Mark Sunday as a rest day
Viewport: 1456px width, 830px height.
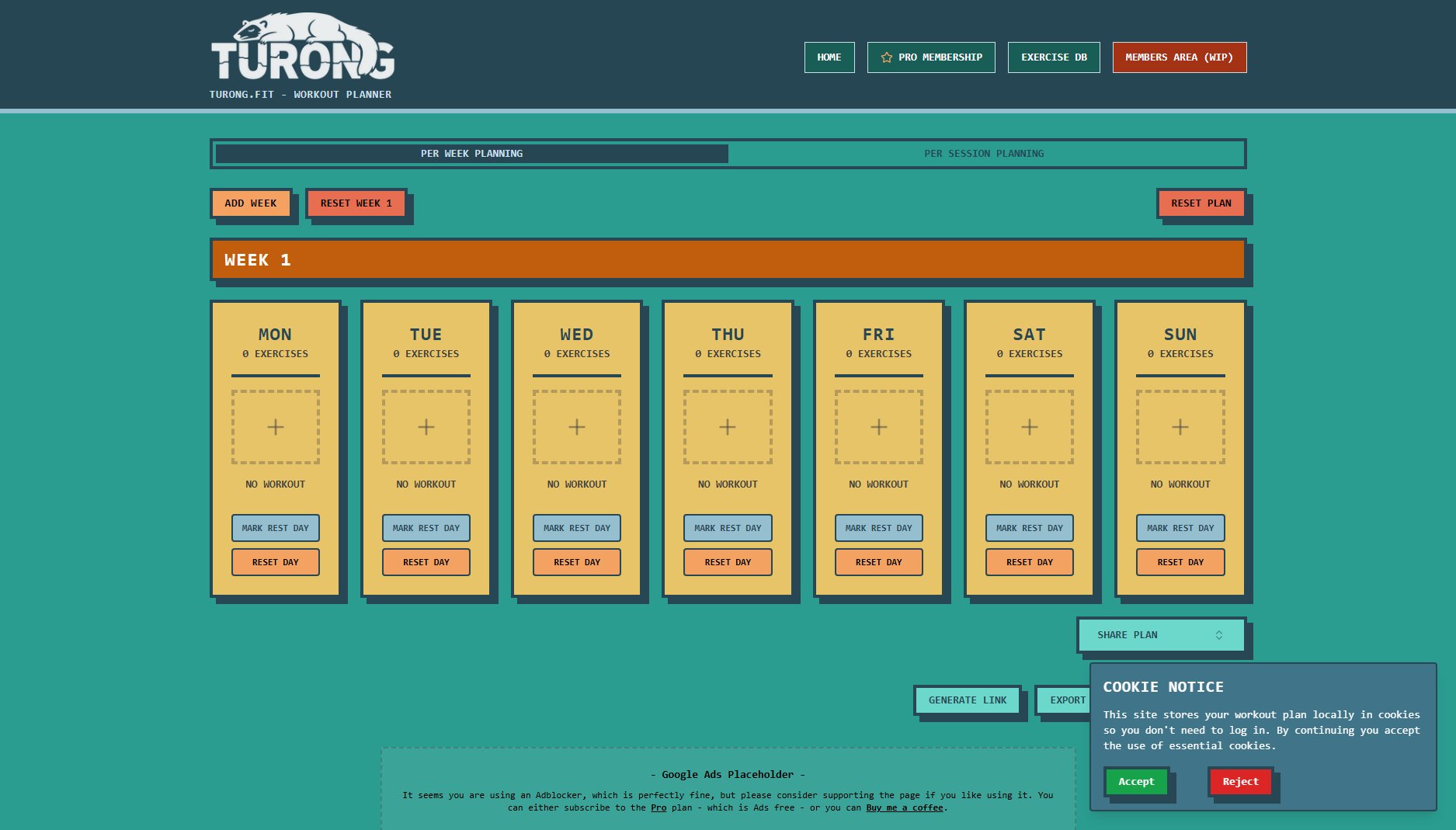(x=1180, y=528)
